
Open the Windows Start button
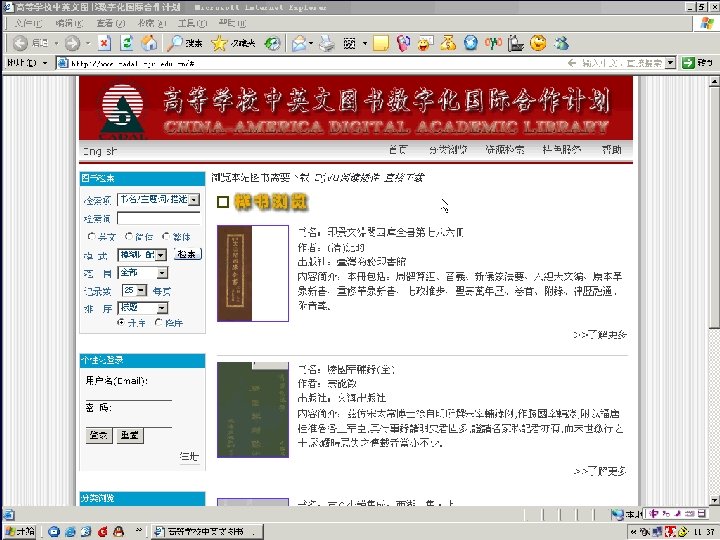(20, 531)
